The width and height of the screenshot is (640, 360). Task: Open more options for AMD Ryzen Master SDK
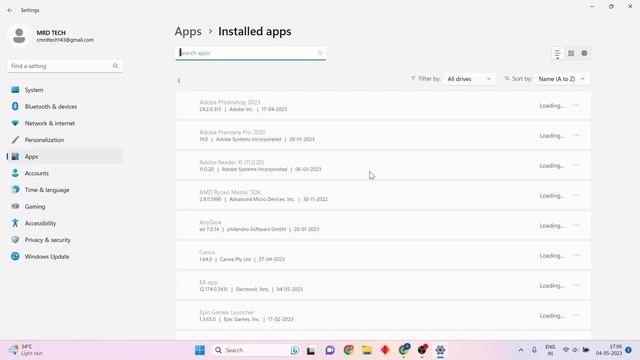576,196
